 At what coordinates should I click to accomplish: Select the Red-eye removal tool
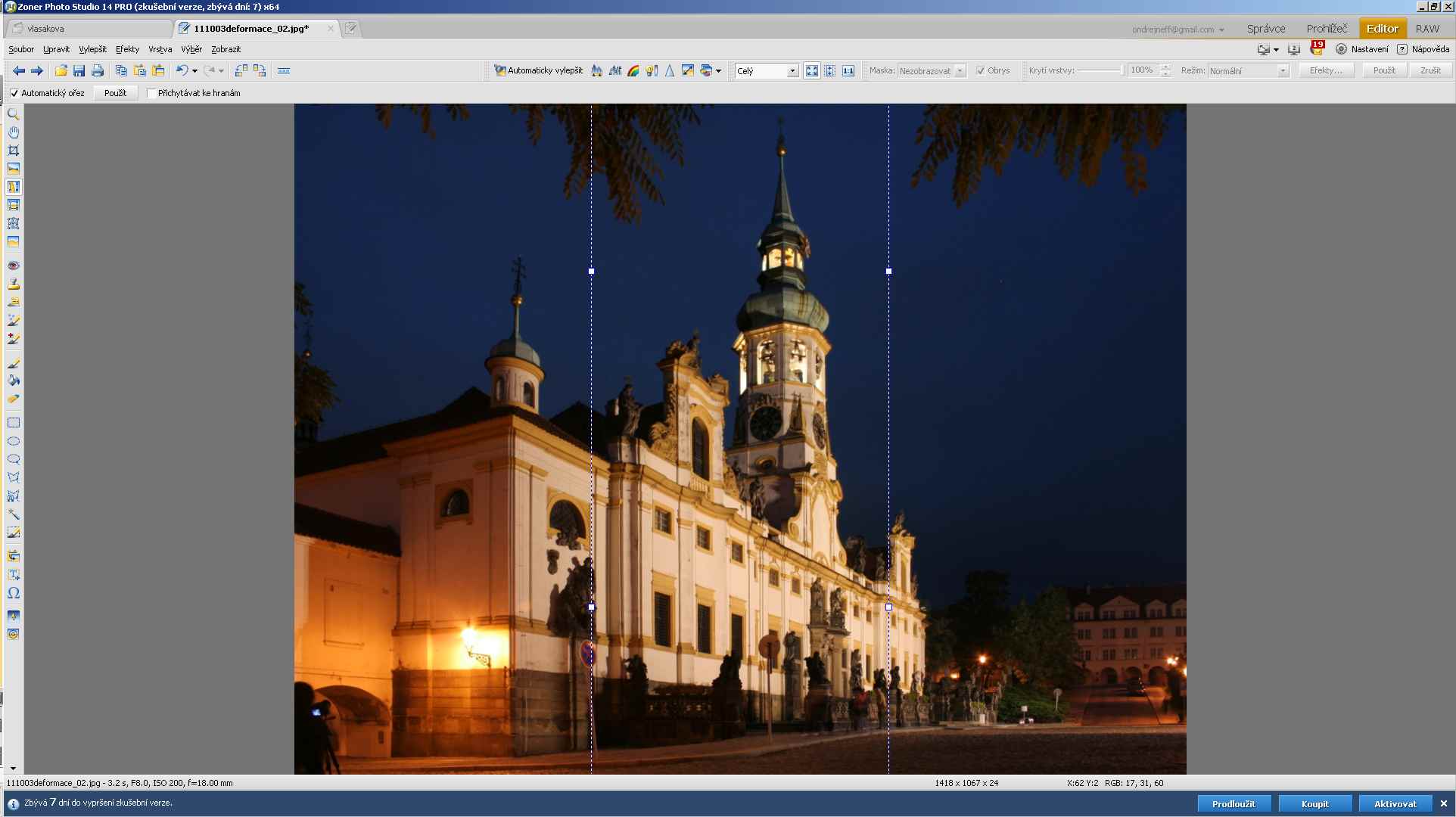click(14, 266)
